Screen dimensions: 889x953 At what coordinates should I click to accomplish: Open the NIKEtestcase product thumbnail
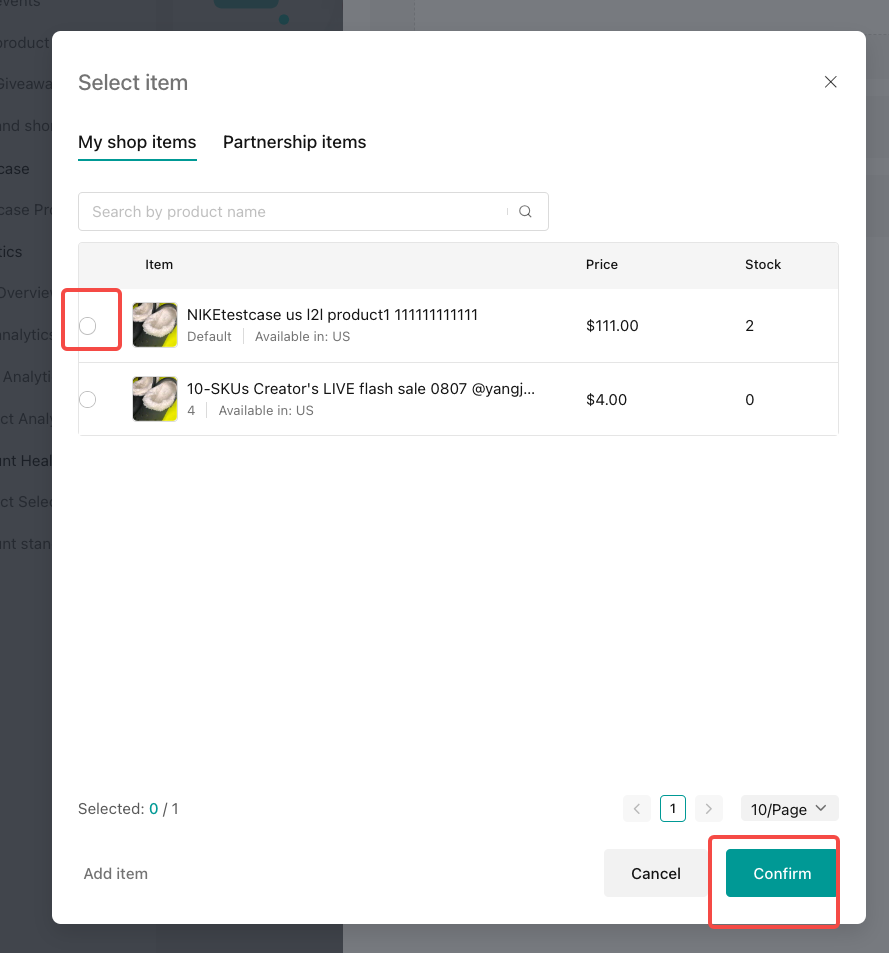tap(155, 325)
